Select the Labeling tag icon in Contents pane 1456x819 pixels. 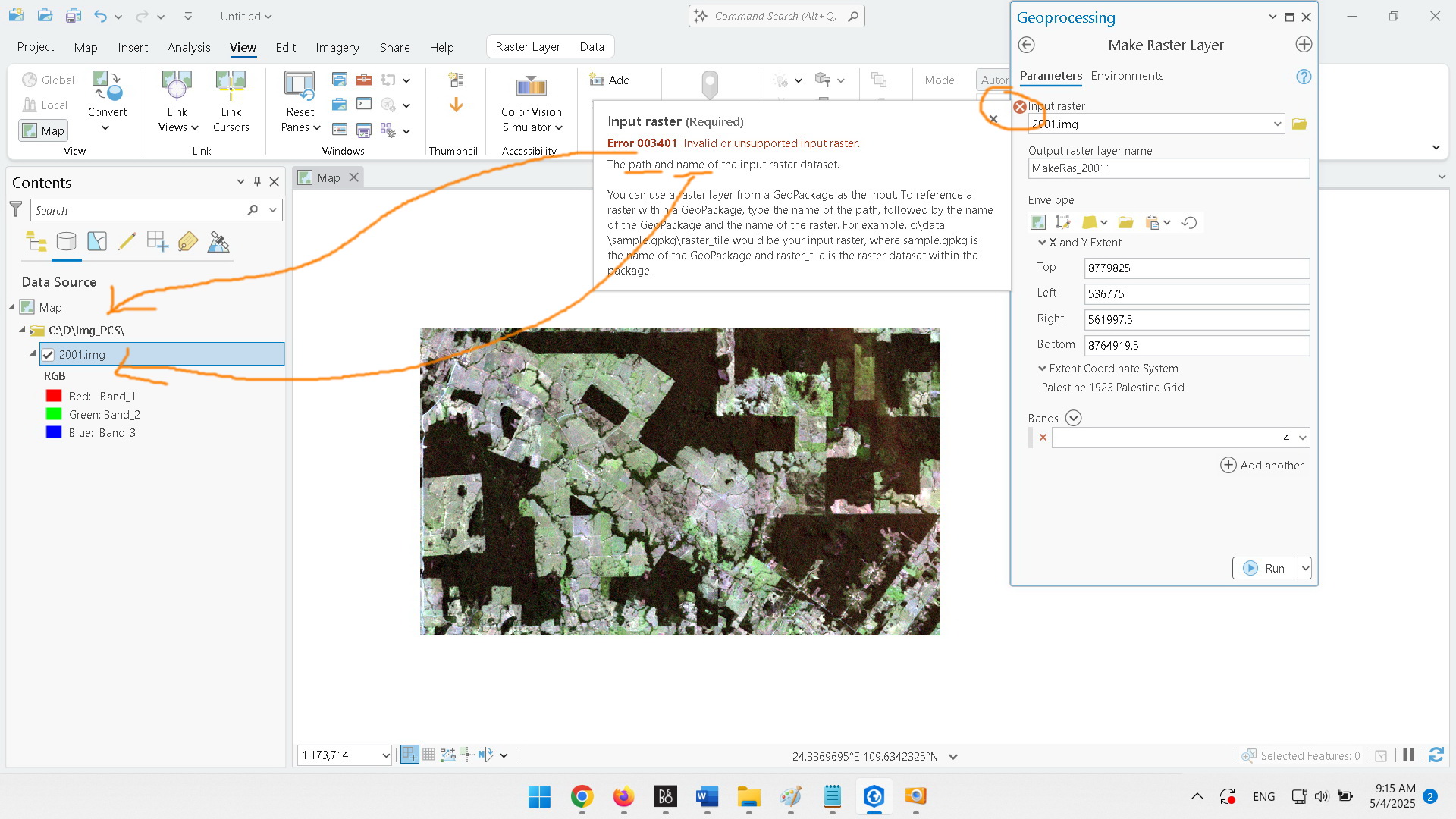[187, 241]
